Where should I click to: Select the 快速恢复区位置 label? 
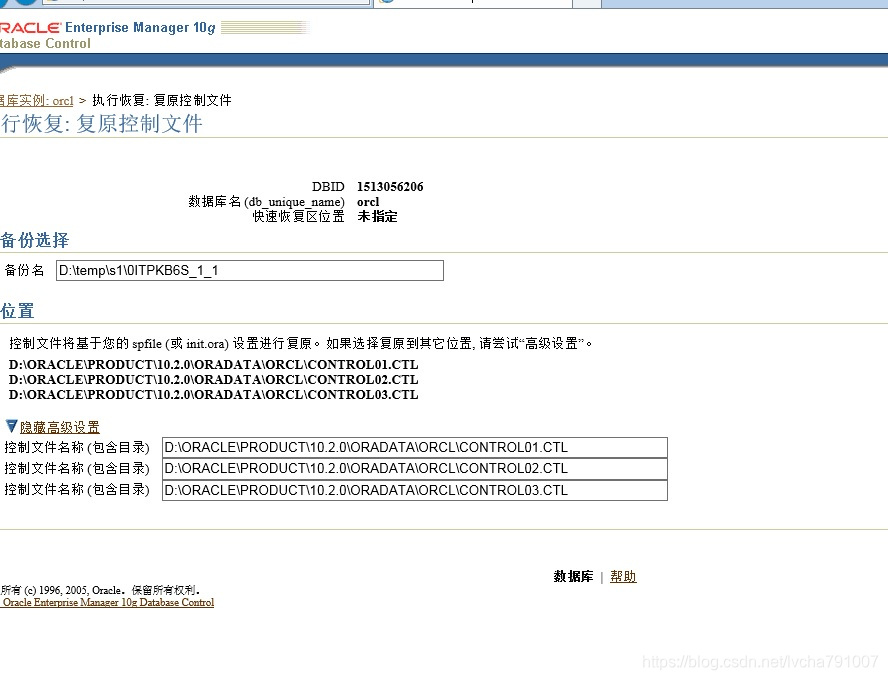click(x=298, y=216)
